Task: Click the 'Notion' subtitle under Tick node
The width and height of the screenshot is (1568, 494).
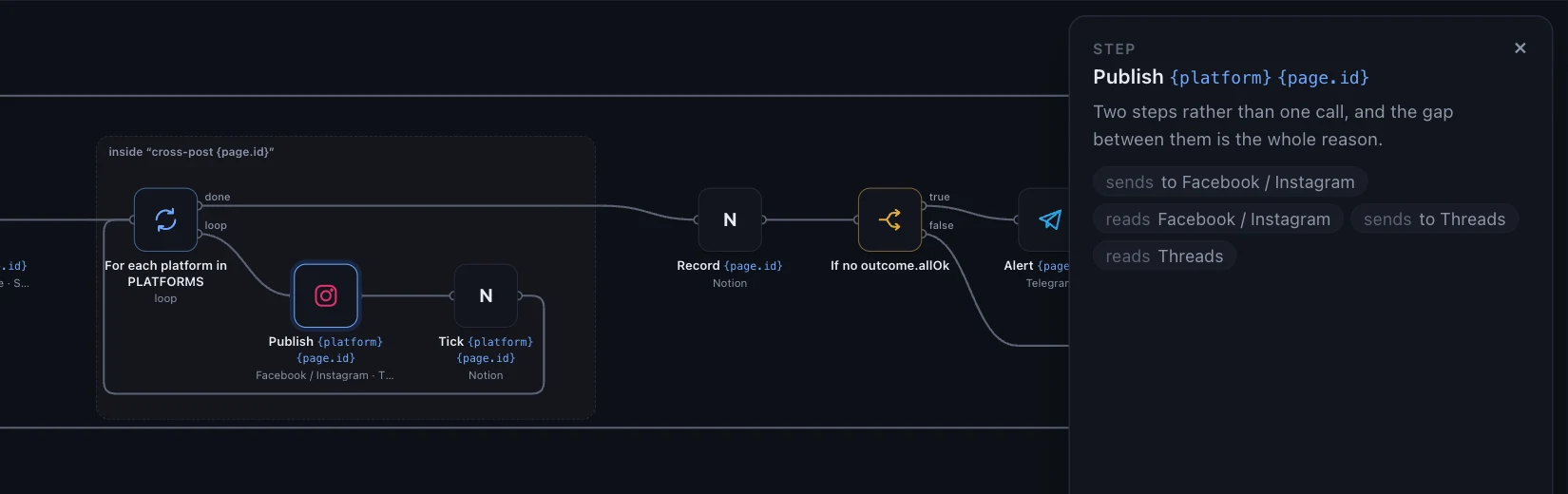Action: [486, 375]
